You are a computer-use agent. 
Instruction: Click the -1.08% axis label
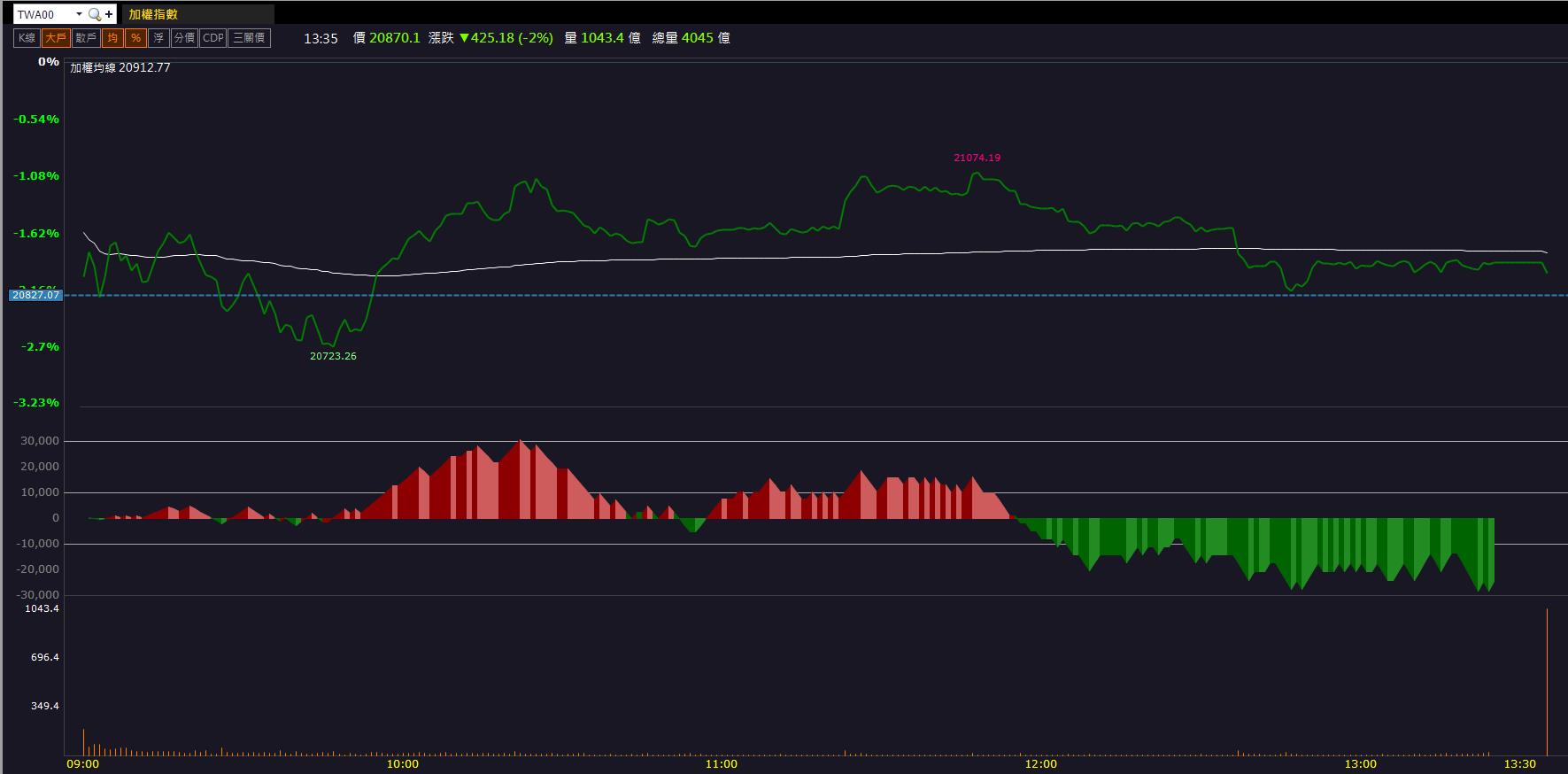36,176
